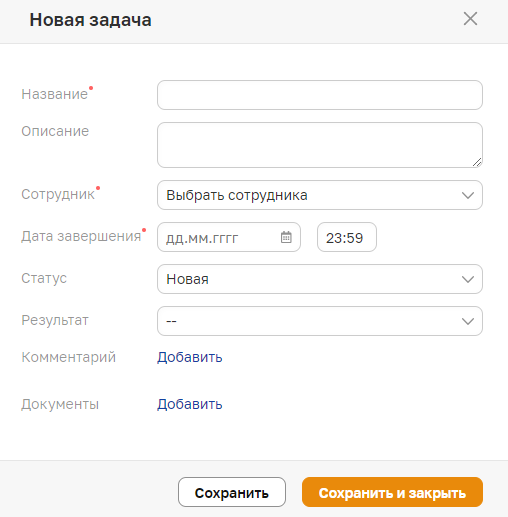Screen dimensions: 508x517
Task: Click the Название field label
Action: point(54,94)
